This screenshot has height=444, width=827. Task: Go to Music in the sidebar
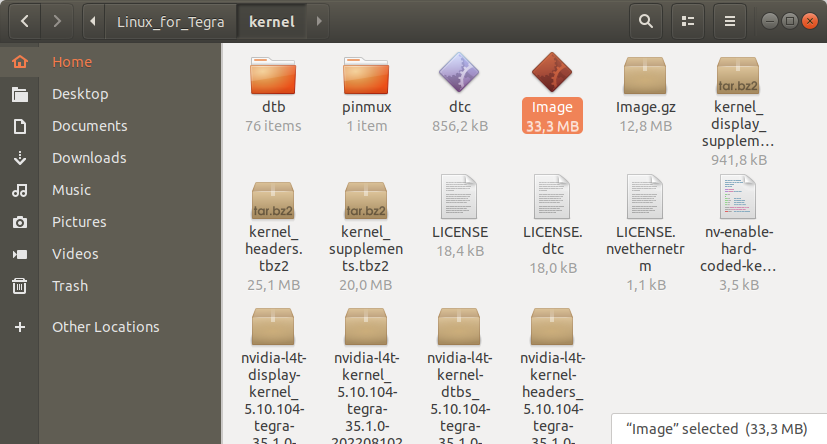coord(71,190)
